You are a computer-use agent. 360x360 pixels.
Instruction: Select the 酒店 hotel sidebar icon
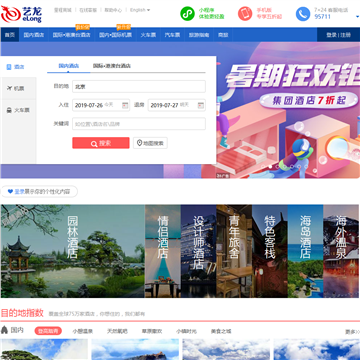(9, 67)
